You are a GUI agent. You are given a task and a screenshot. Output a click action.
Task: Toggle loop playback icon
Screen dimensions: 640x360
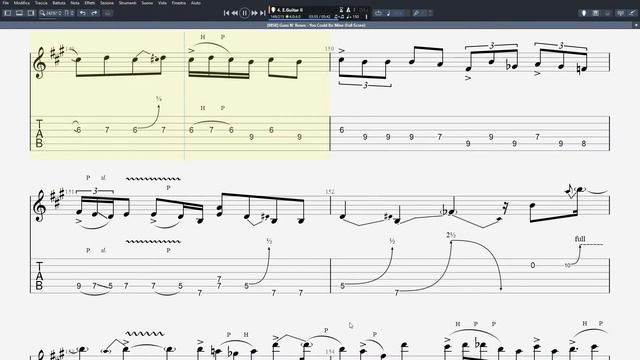pos(378,13)
